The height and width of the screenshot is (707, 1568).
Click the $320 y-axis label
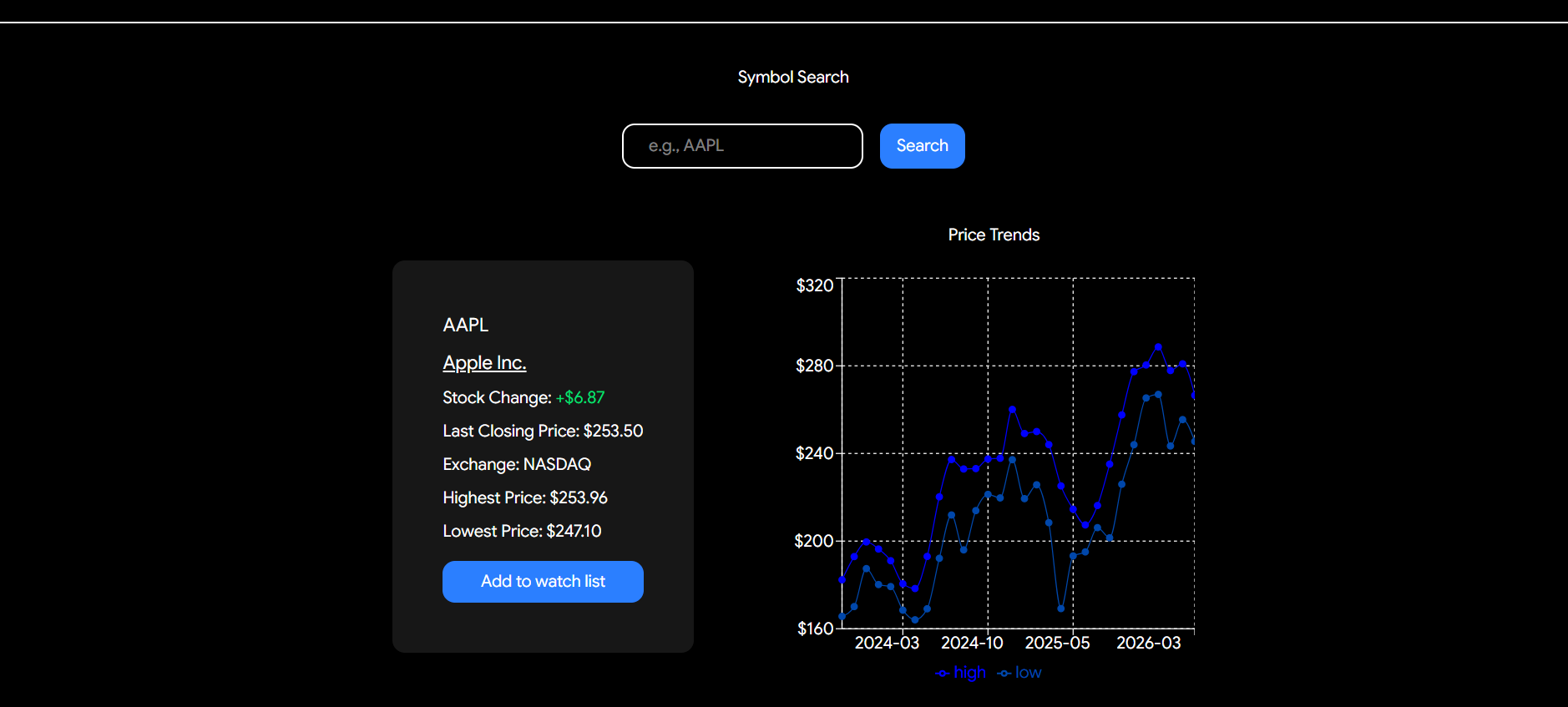point(815,286)
